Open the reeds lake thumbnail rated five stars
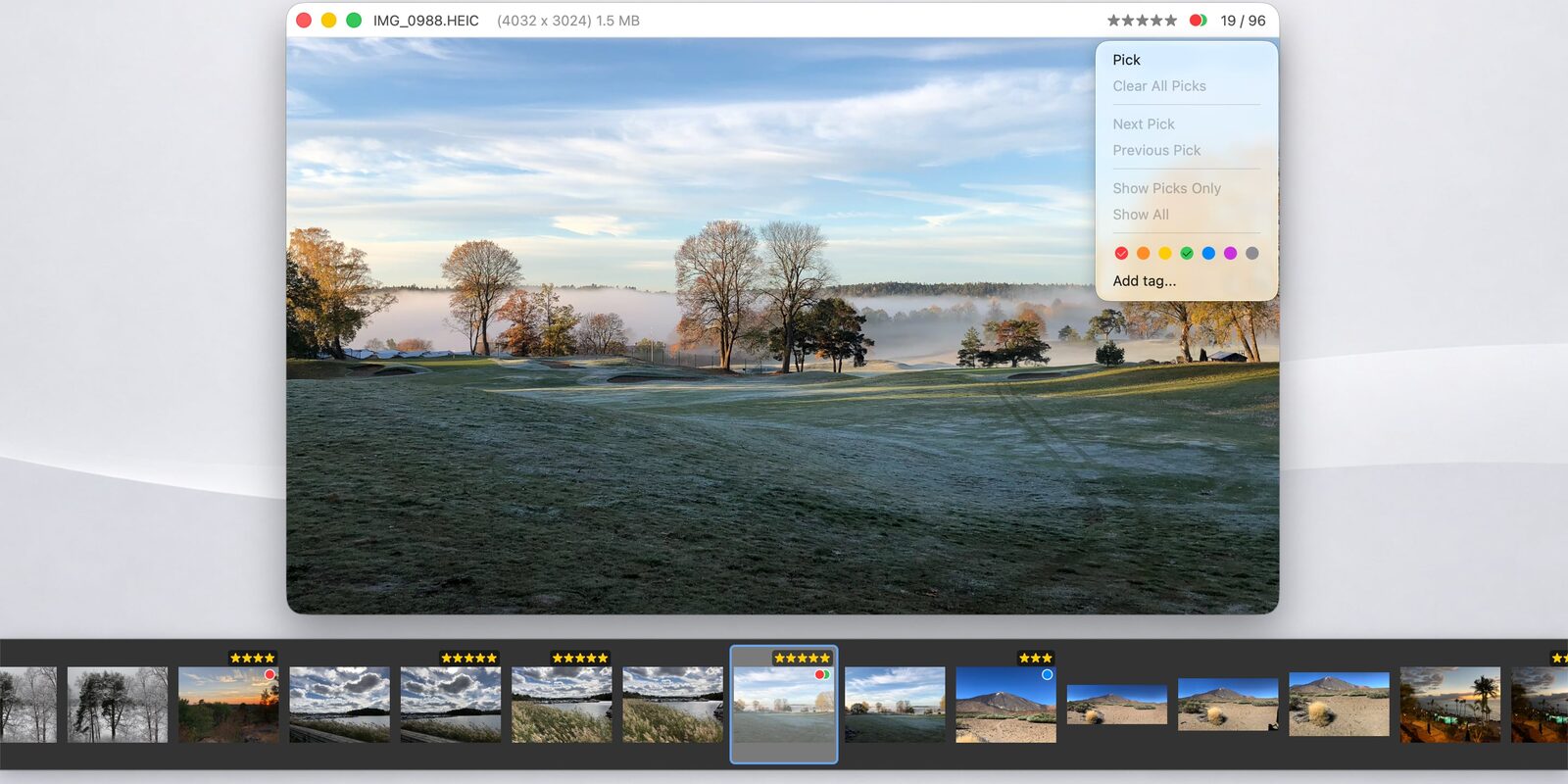Image resolution: width=1568 pixels, height=784 pixels. [x=562, y=705]
